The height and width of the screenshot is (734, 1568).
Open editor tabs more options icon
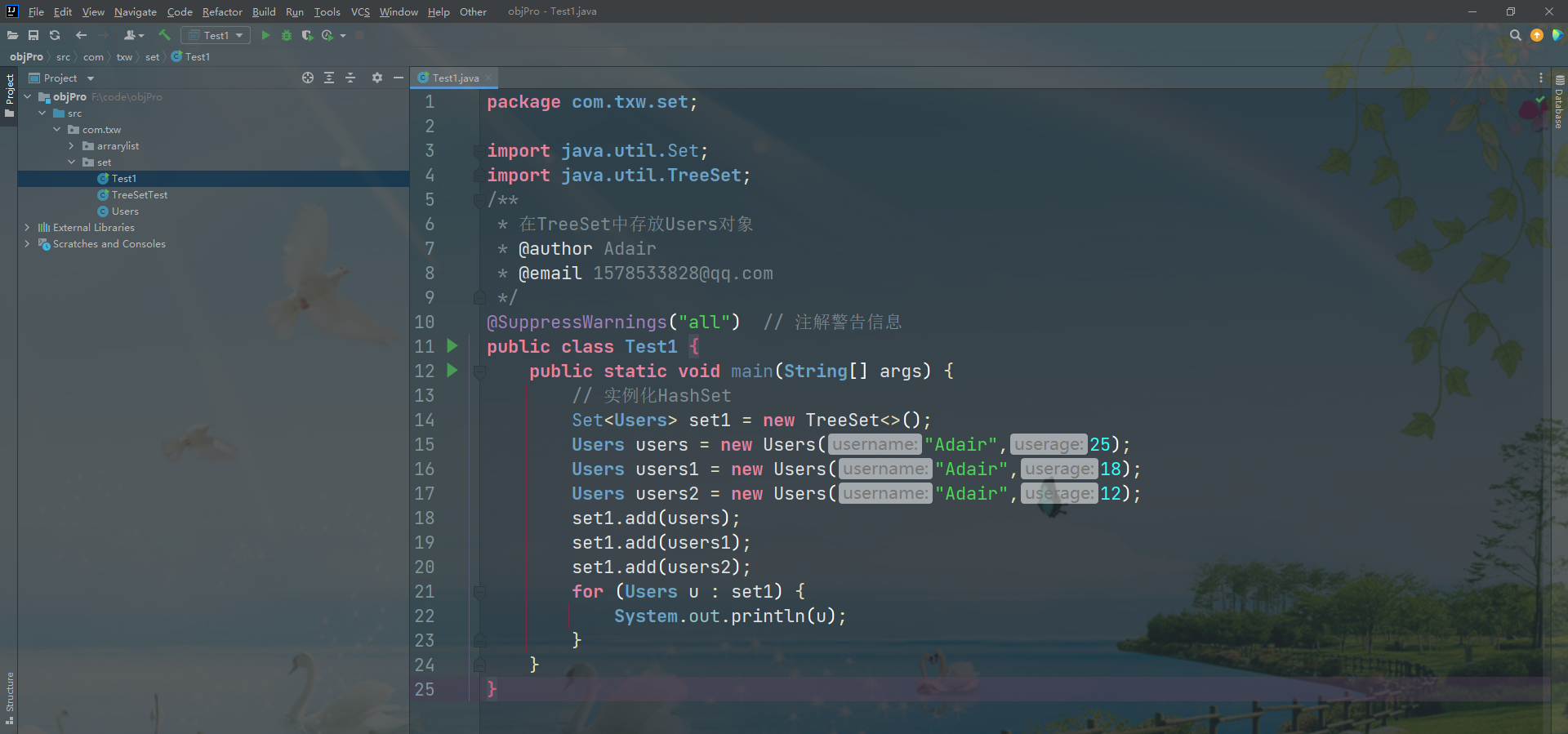click(x=1541, y=78)
